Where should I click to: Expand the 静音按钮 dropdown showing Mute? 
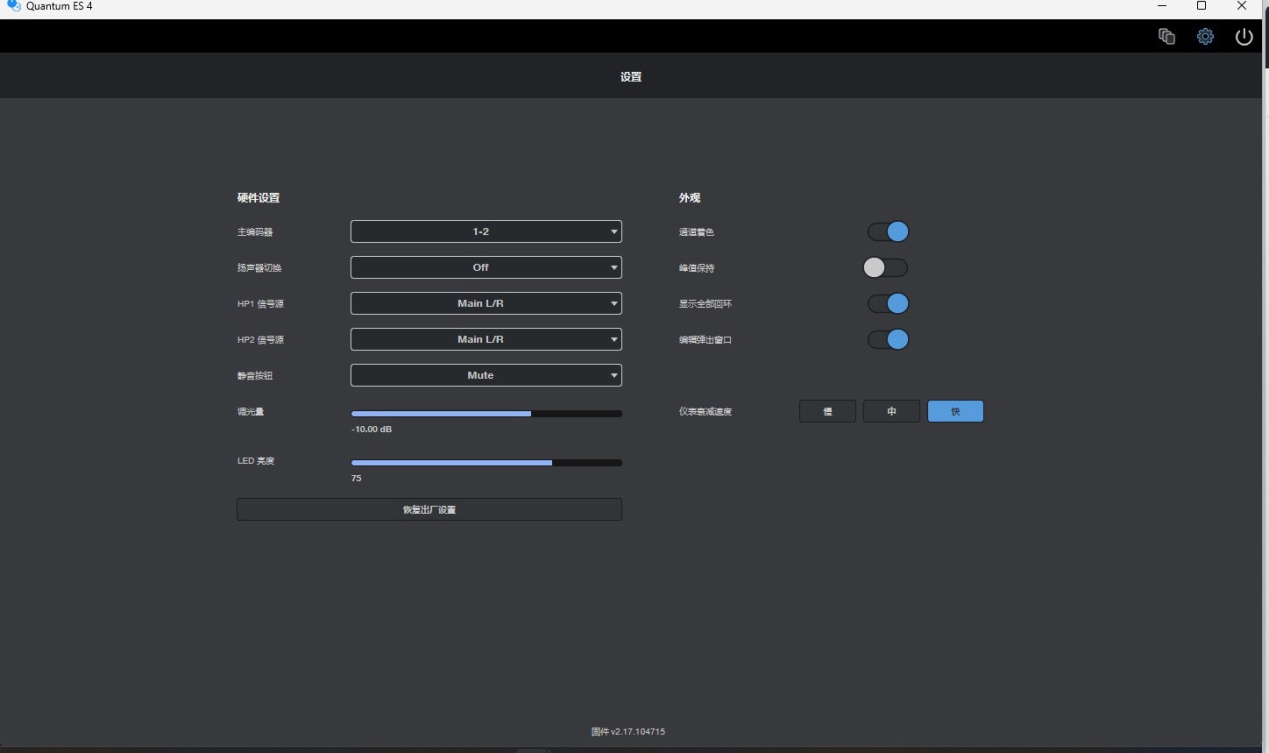pos(486,376)
